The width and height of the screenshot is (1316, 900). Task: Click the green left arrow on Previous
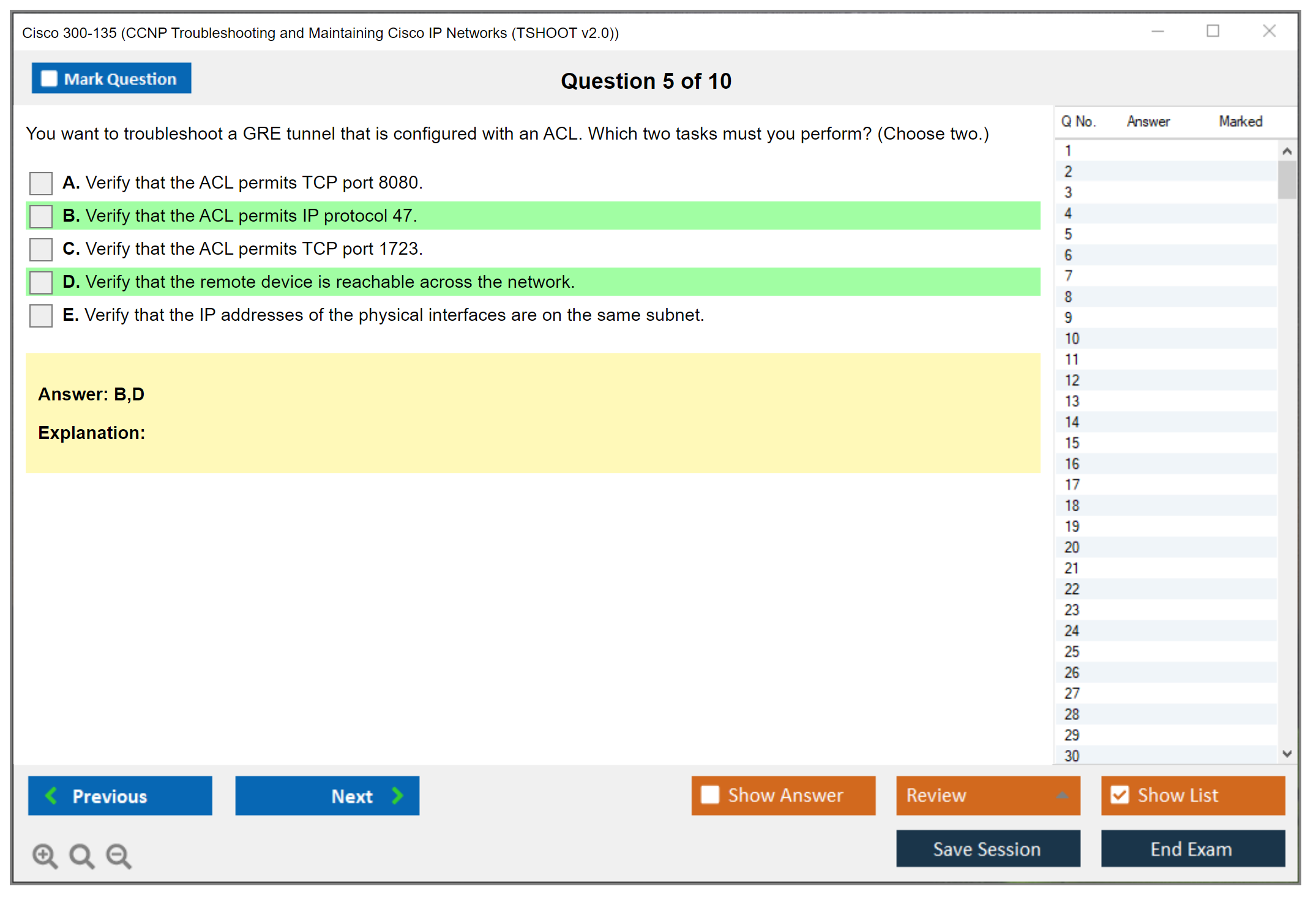(x=51, y=795)
